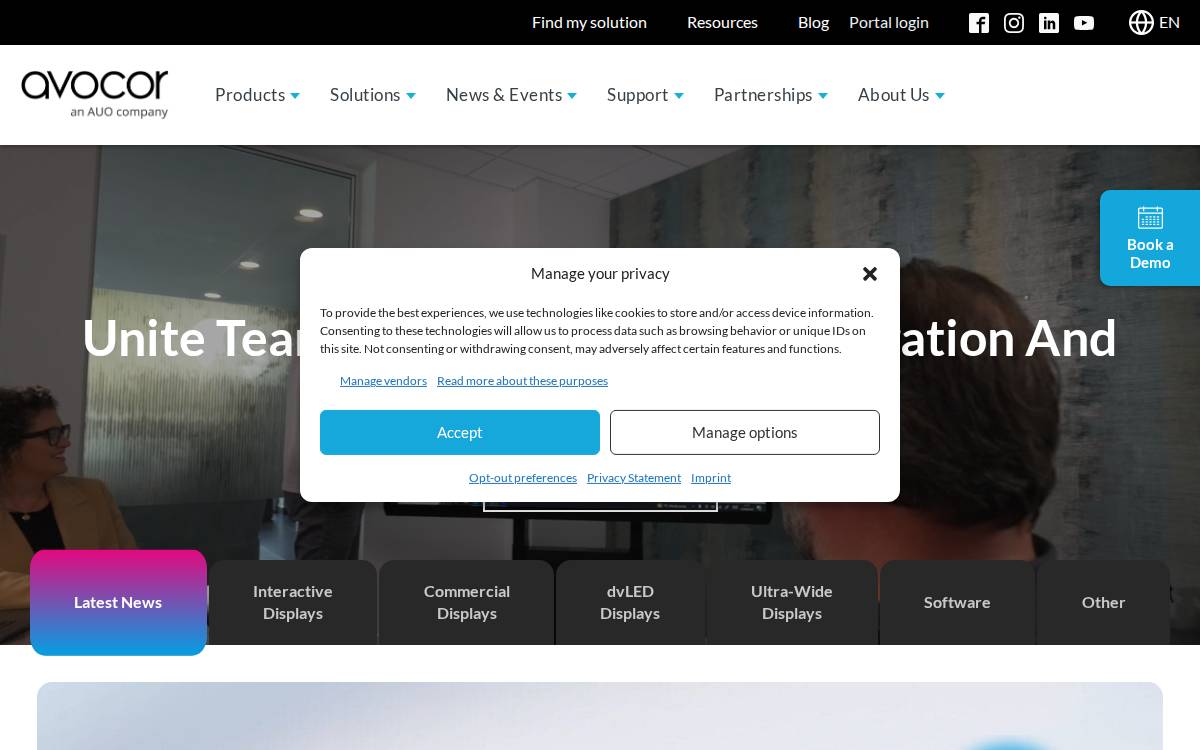Open the Privacy Statement link
This screenshot has height=750, width=1200.
pyautogui.click(x=634, y=478)
